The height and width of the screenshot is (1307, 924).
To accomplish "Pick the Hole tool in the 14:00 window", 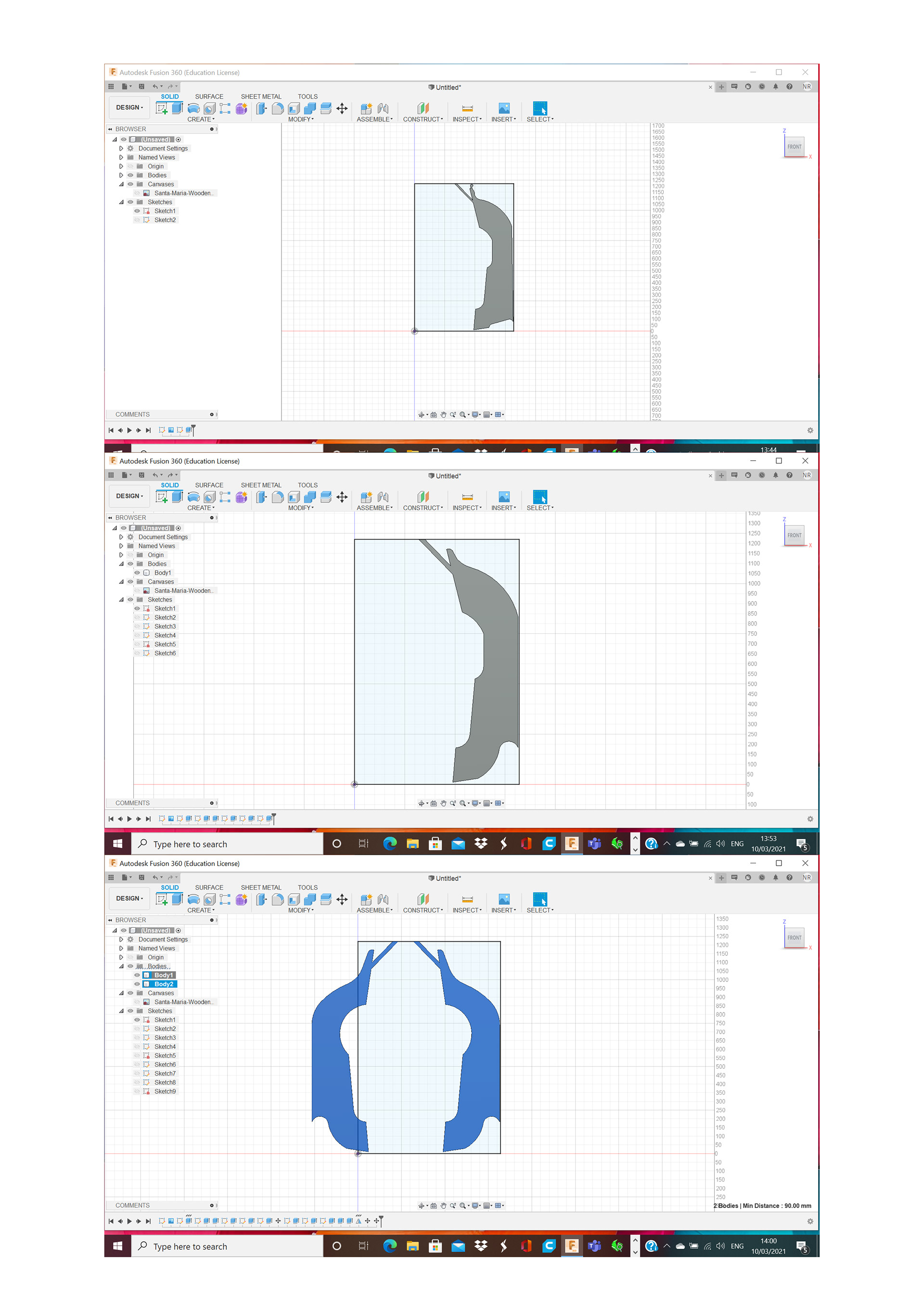I will tap(209, 899).
